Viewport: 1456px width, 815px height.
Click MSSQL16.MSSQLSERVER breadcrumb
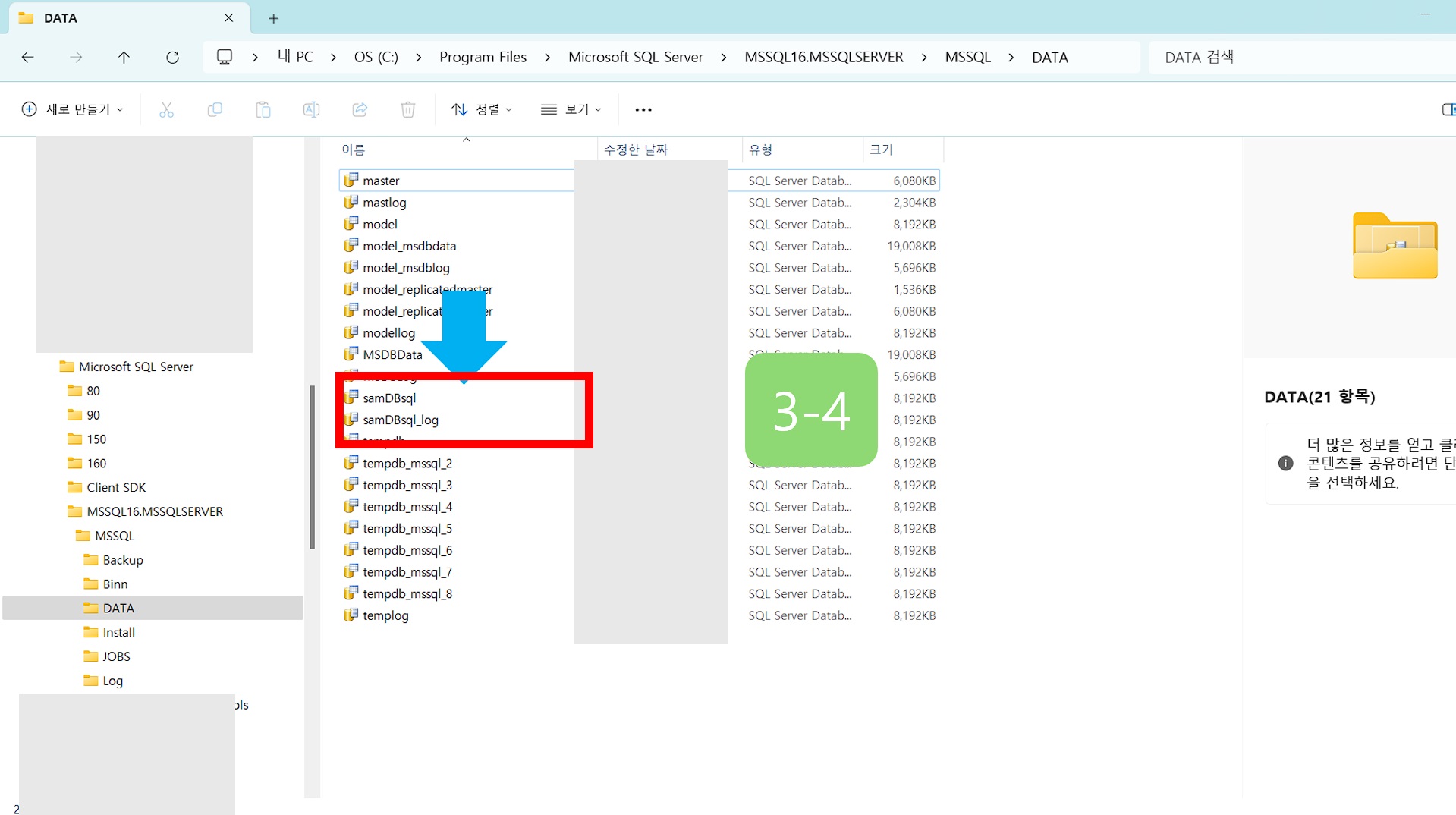pos(824,57)
